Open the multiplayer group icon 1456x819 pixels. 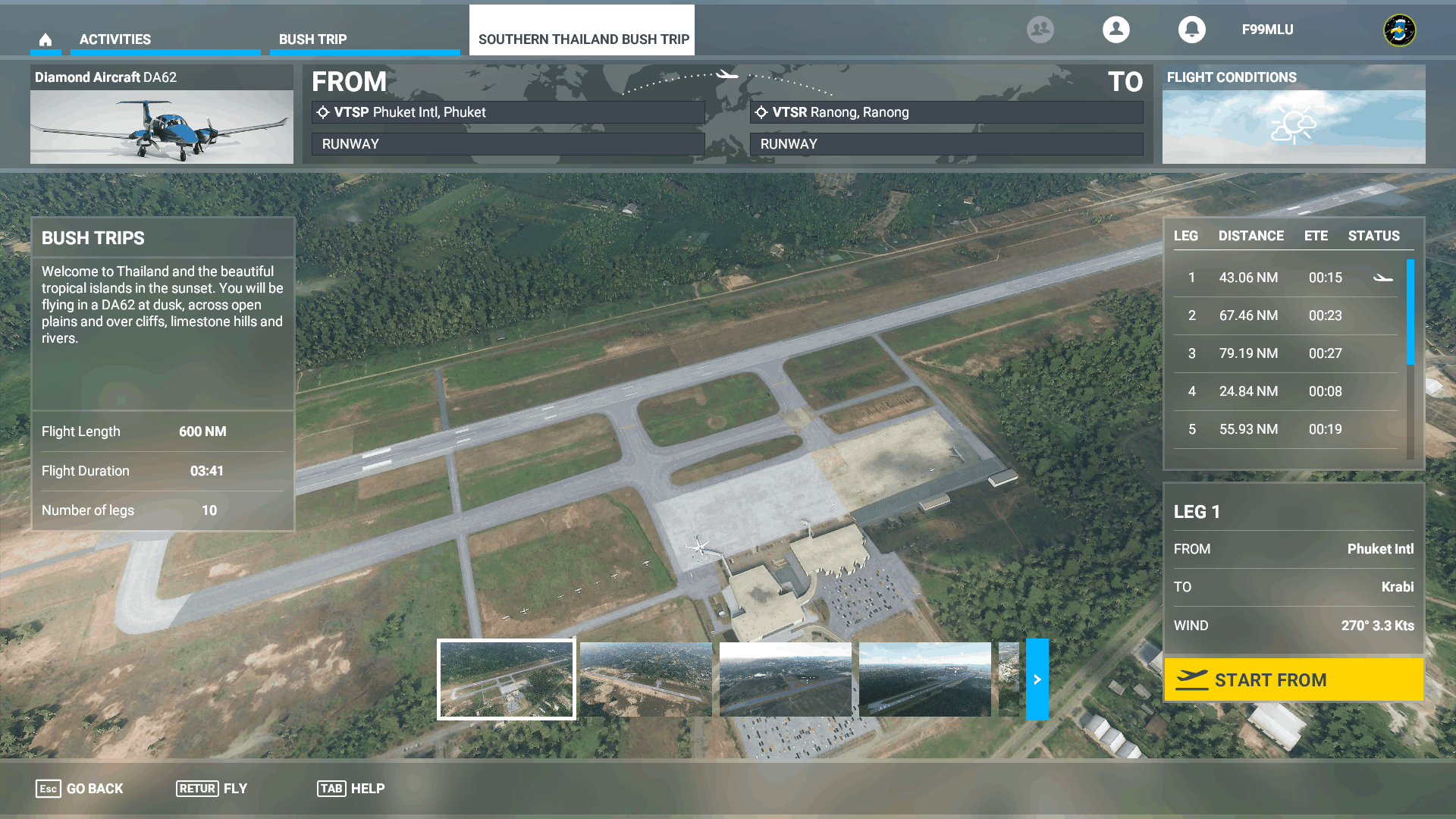1040,30
